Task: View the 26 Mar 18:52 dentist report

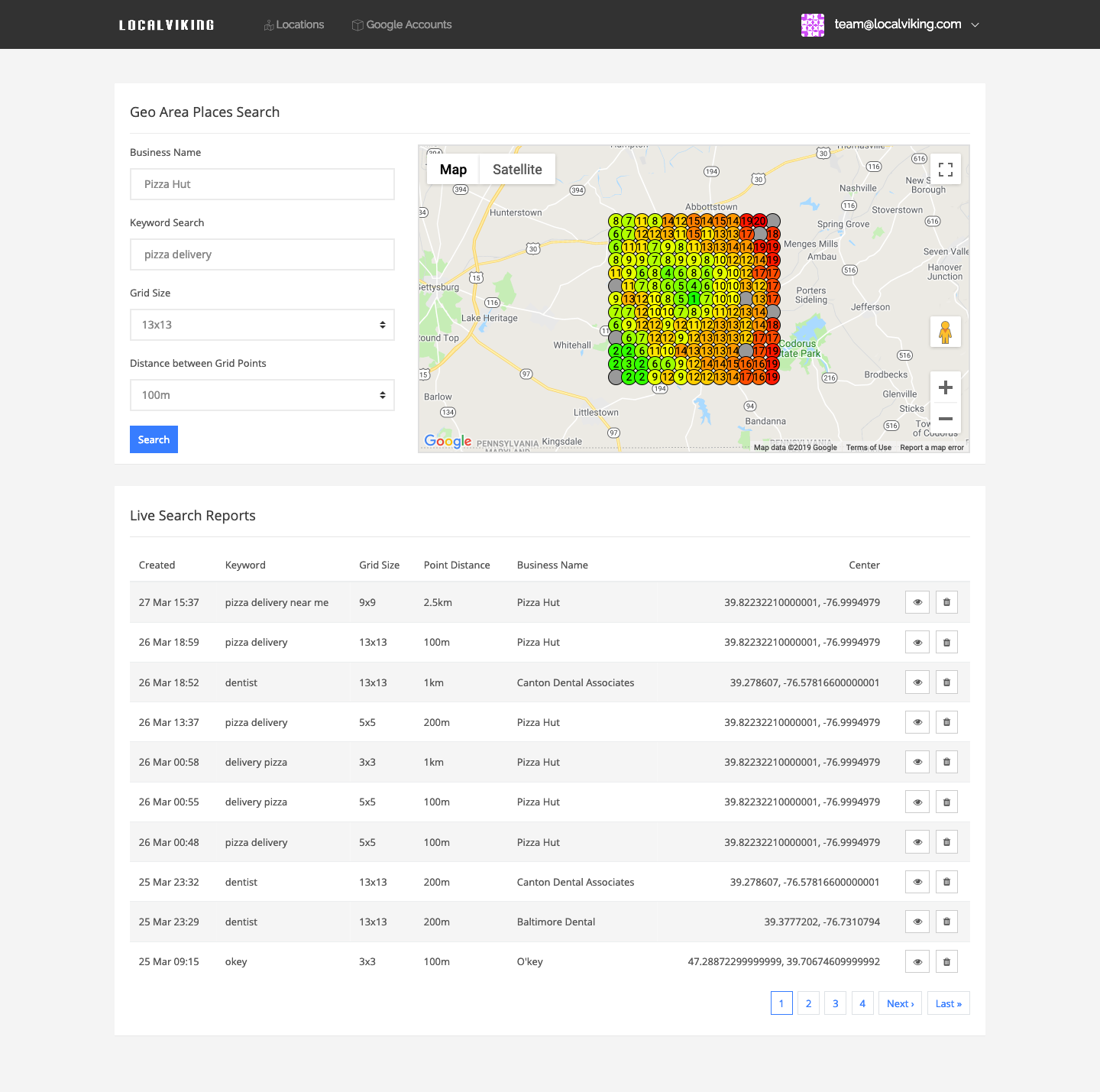Action: pyautogui.click(x=917, y=682)
